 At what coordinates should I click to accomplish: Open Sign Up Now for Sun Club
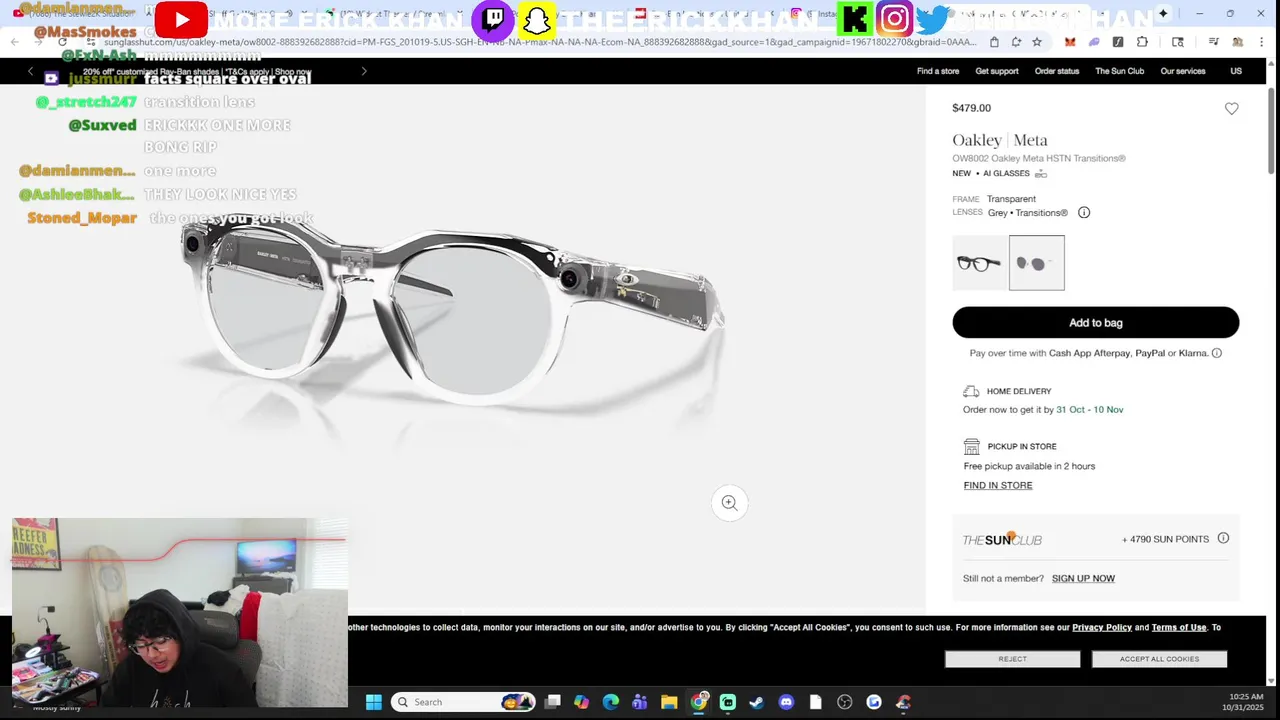(x=1083, y=578)
